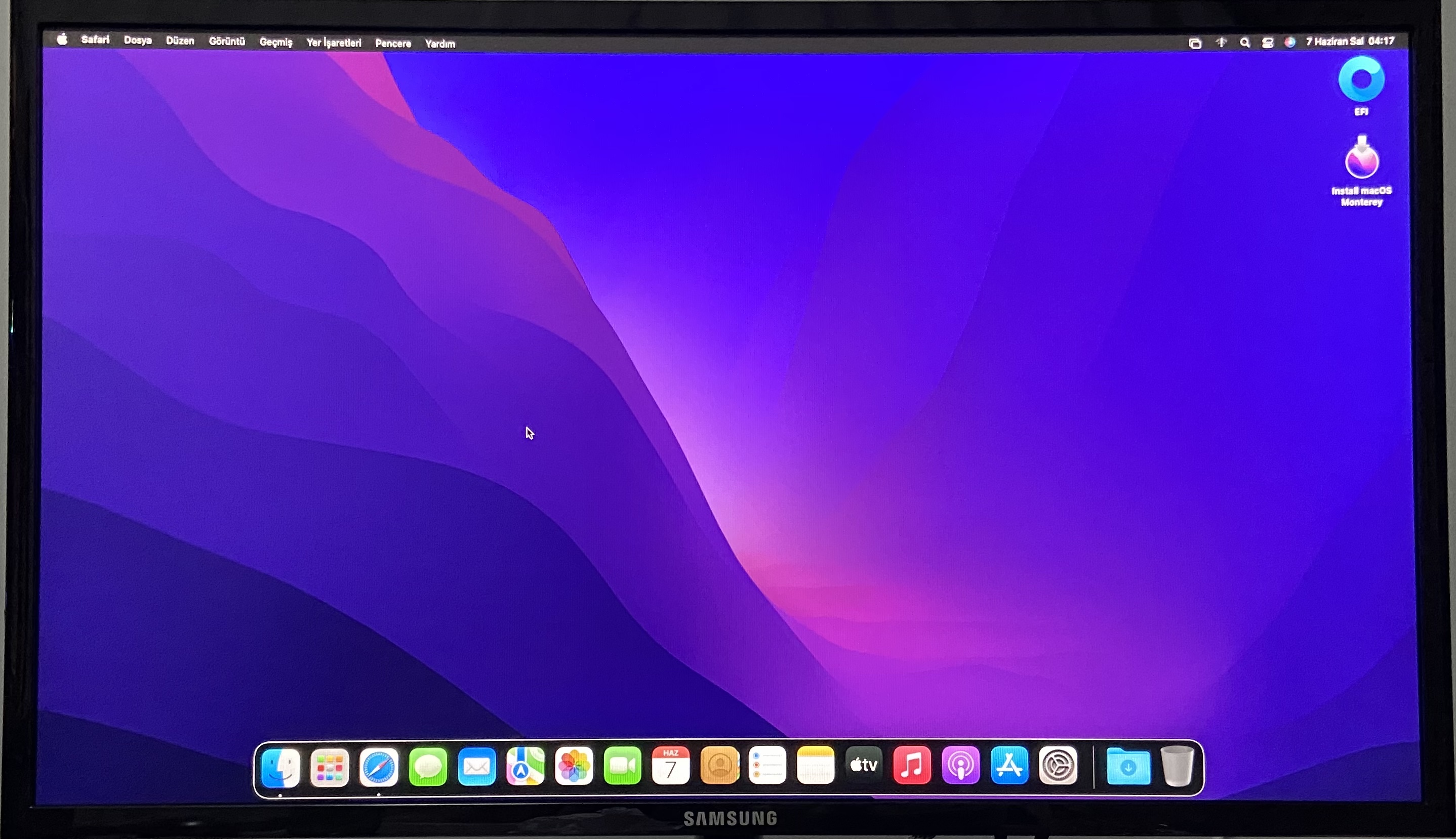1456x839 pixels.
Task: Launch FaceTime from the Dock
Action: [x=622, y=766]
